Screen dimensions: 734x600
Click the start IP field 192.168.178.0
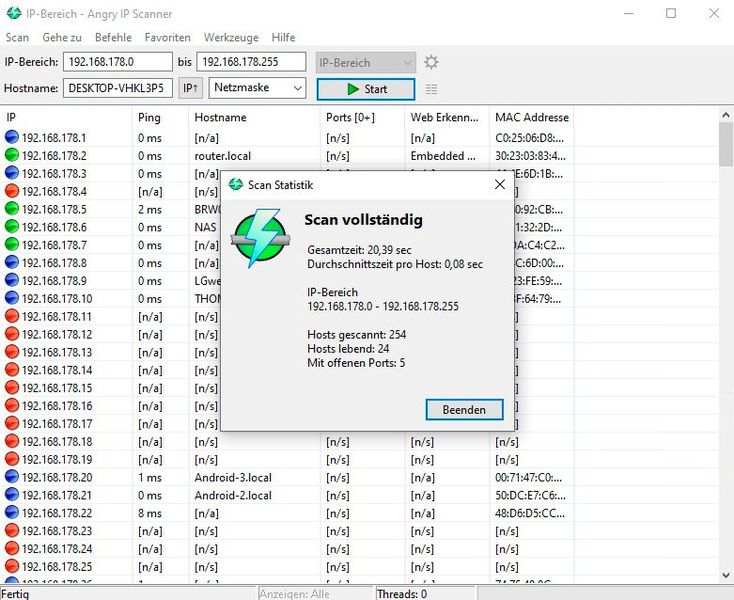click(118, 62)
